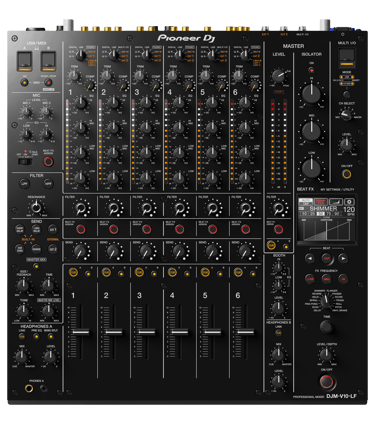Tap the channel 6 headphone CUE A button
This screenshot has height=424, width=375.
[x=238, y=272]
